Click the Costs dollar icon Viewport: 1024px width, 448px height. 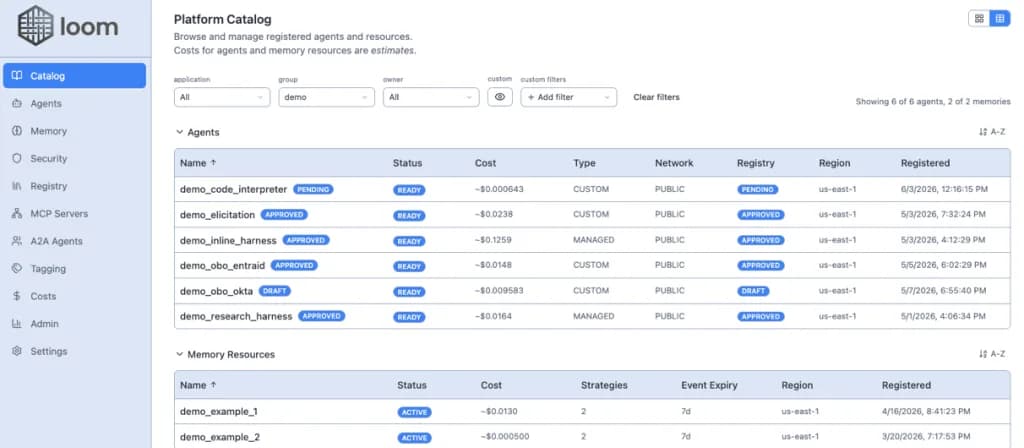click(17, 296)
